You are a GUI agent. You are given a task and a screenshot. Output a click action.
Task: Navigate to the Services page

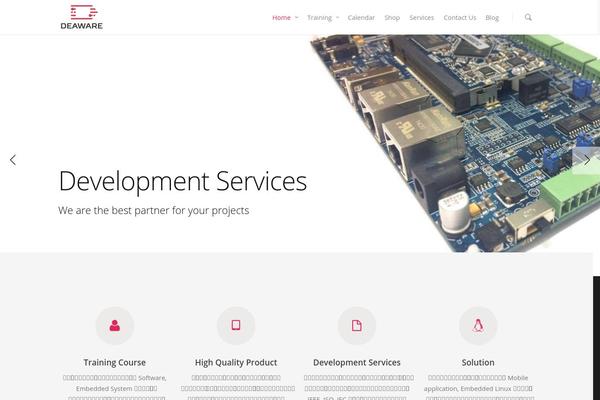point(421,18)
